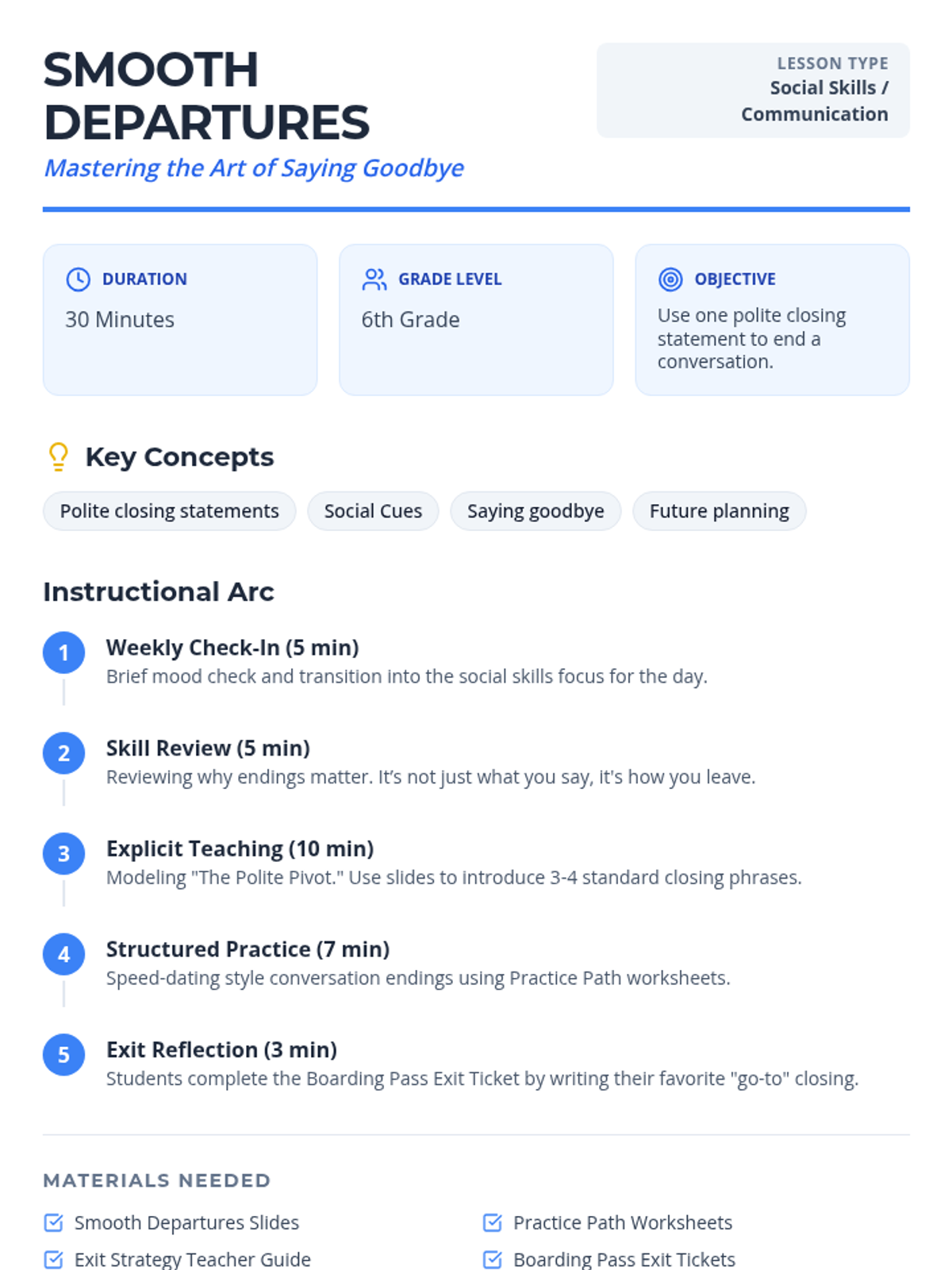Click the step 3 numbered circle
952x1270 pixels.
coord(63,854)
